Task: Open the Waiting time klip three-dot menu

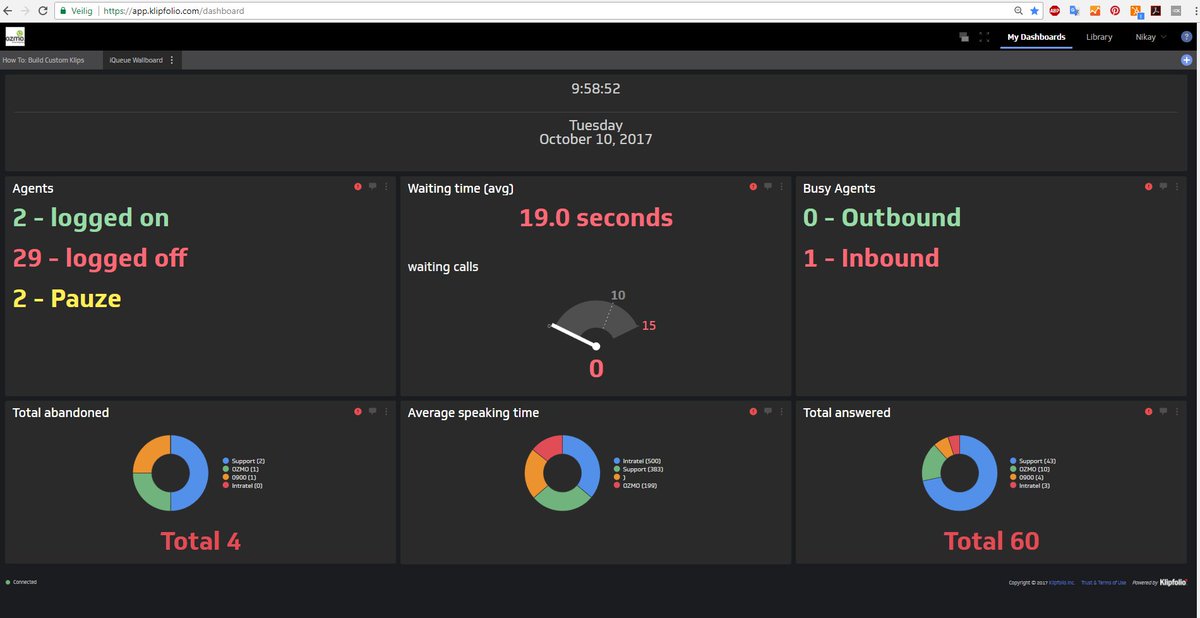Action: [x=782, y=186]
